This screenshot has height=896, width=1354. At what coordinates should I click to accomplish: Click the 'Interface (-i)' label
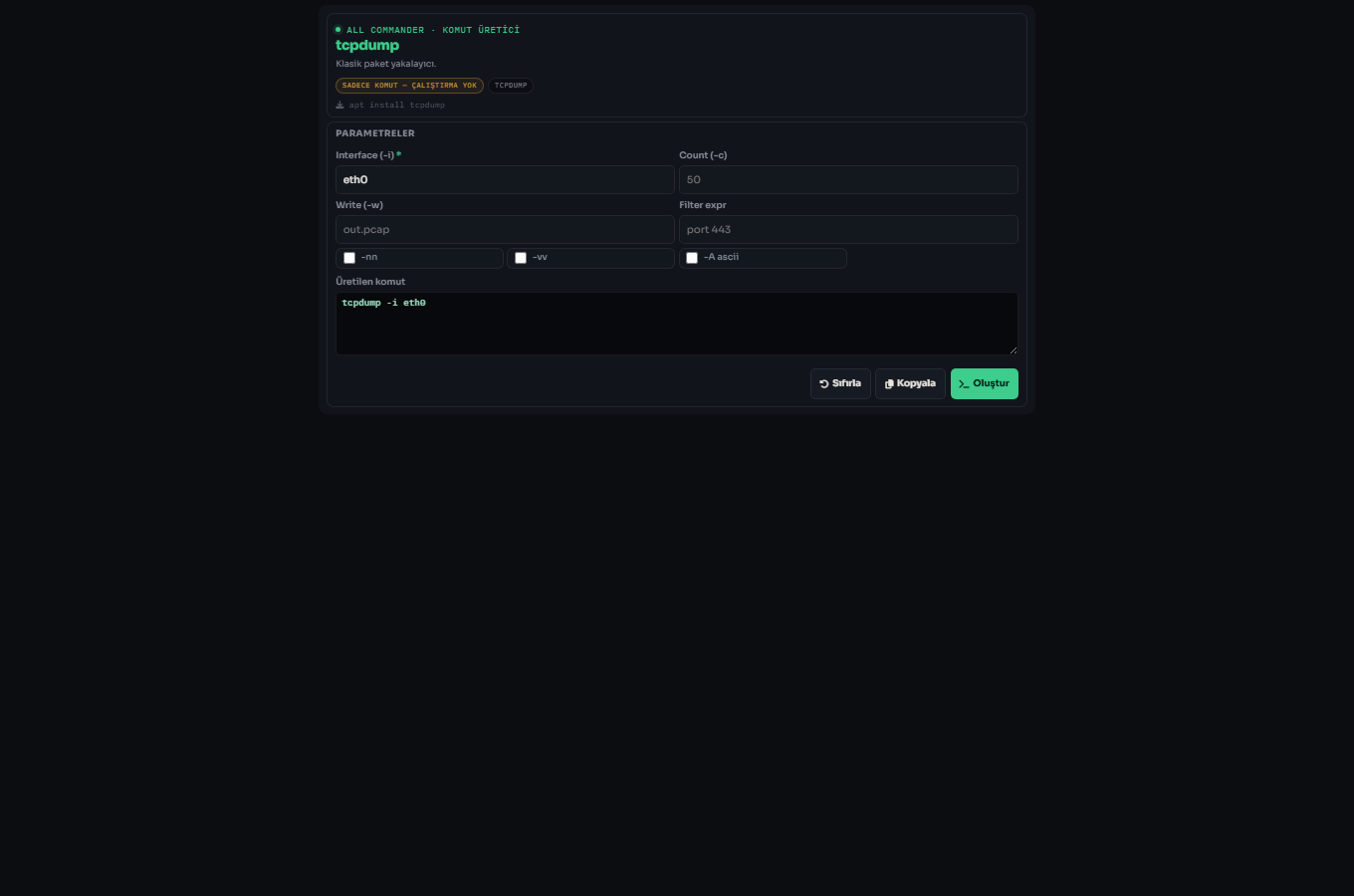point(365,155)
